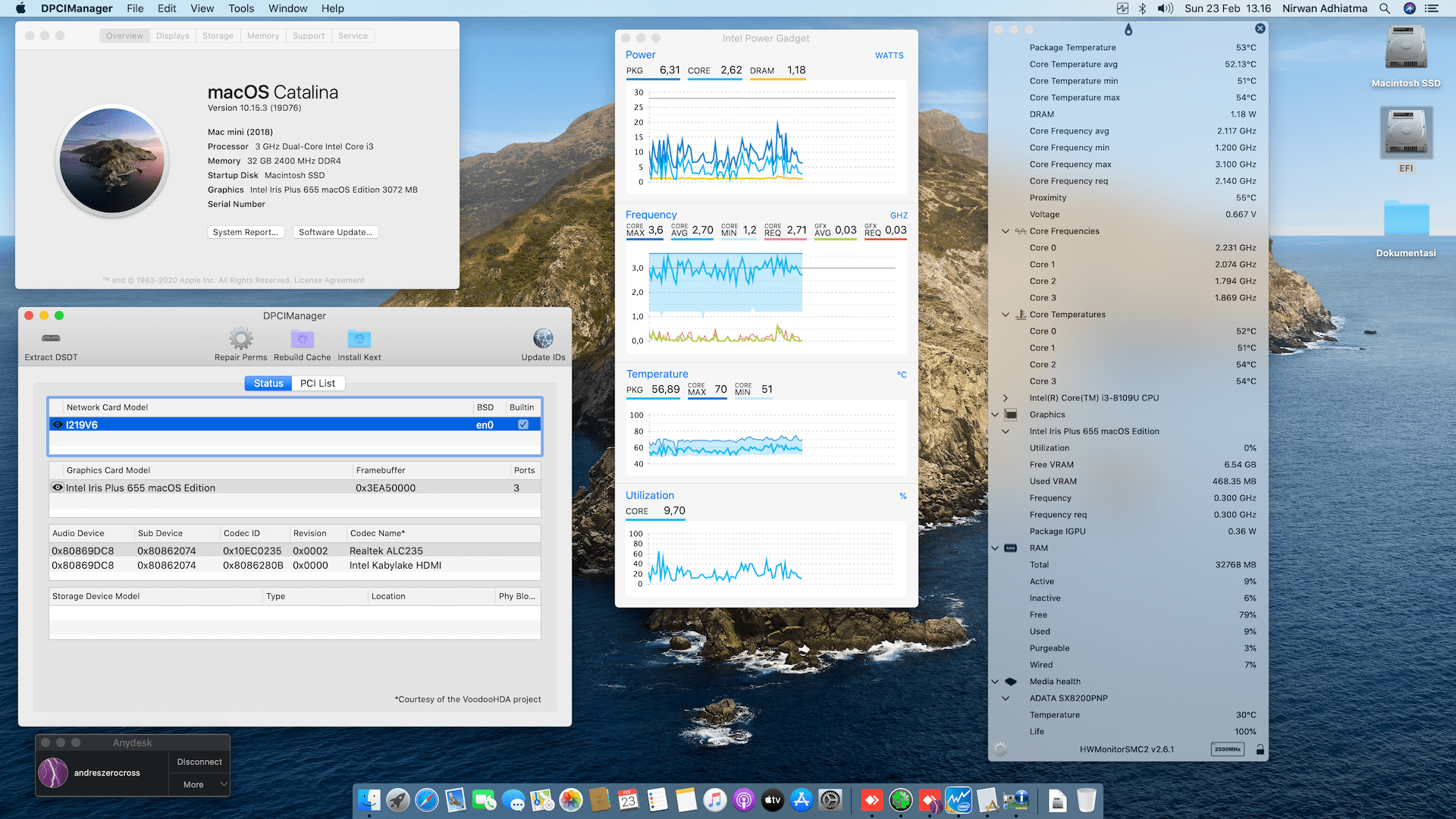Screen dimensions: 1456x819
Task: Open the Apple TV app in dock
Action: (773, 799)
